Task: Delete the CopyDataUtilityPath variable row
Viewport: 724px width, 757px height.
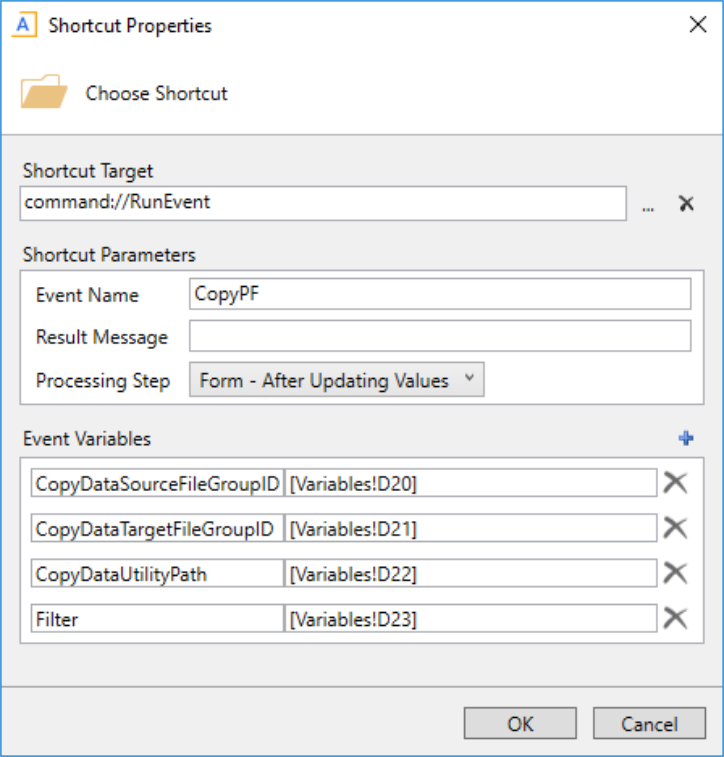Action: [x=676, y=573]
